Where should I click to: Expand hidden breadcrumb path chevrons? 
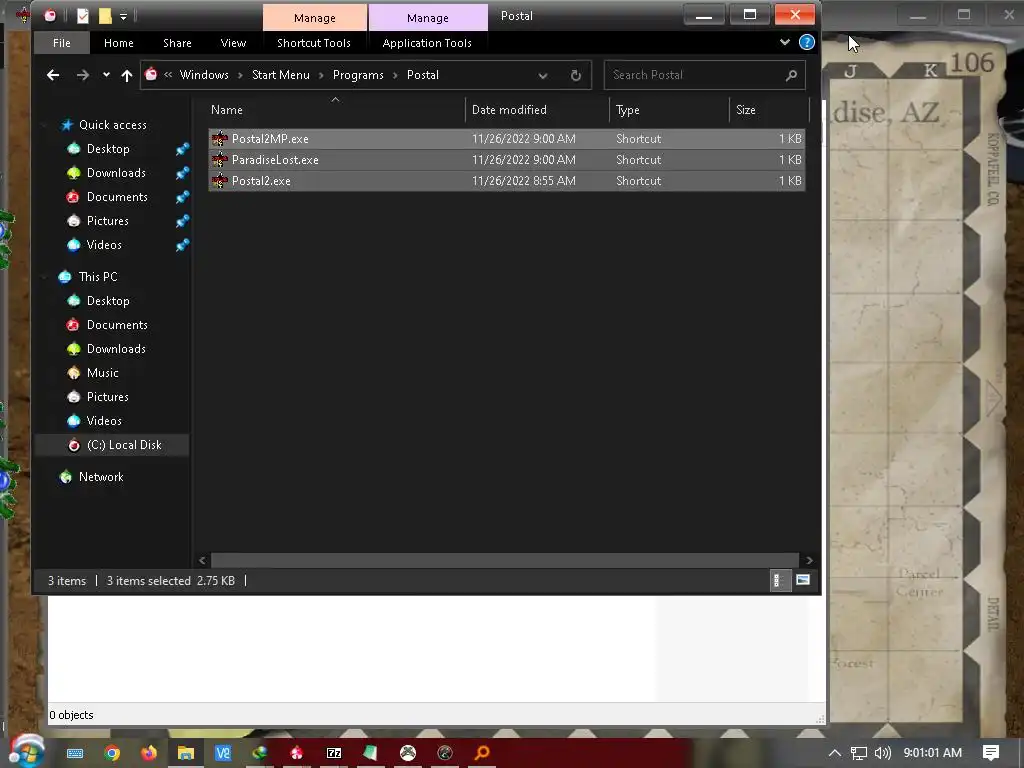pos(168,75)
